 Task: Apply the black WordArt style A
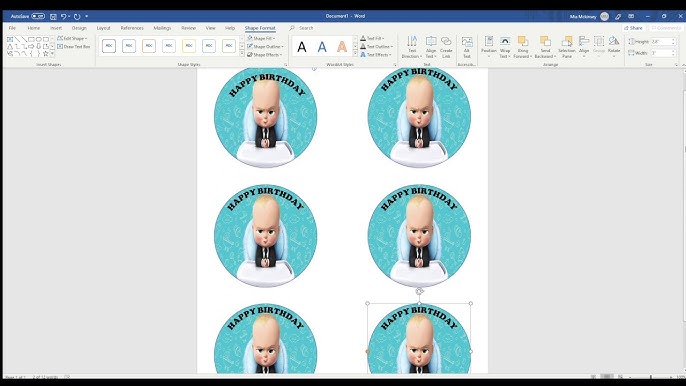[302, 47]
